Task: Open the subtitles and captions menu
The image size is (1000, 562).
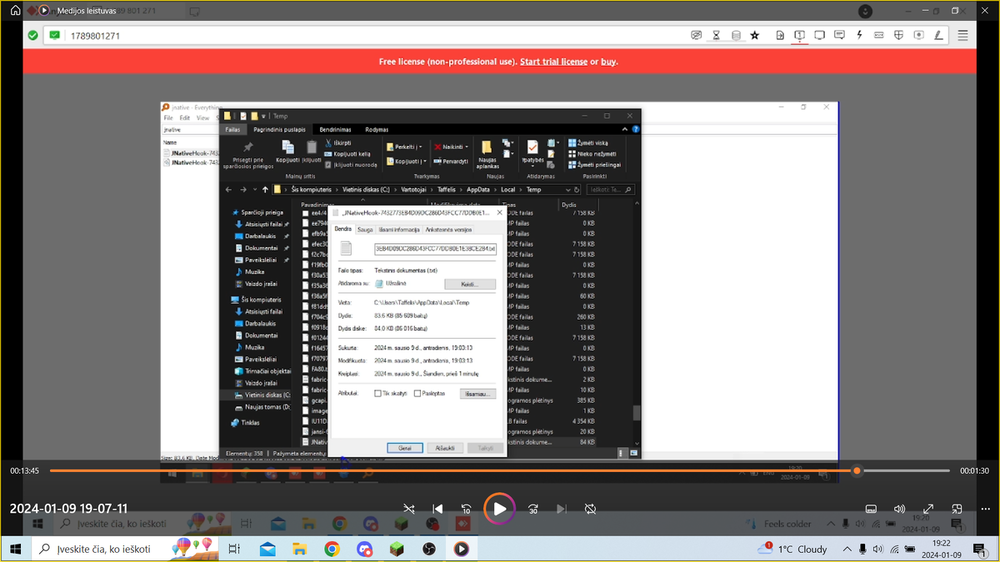Action: pyautogui.click(x=871, y=509)
